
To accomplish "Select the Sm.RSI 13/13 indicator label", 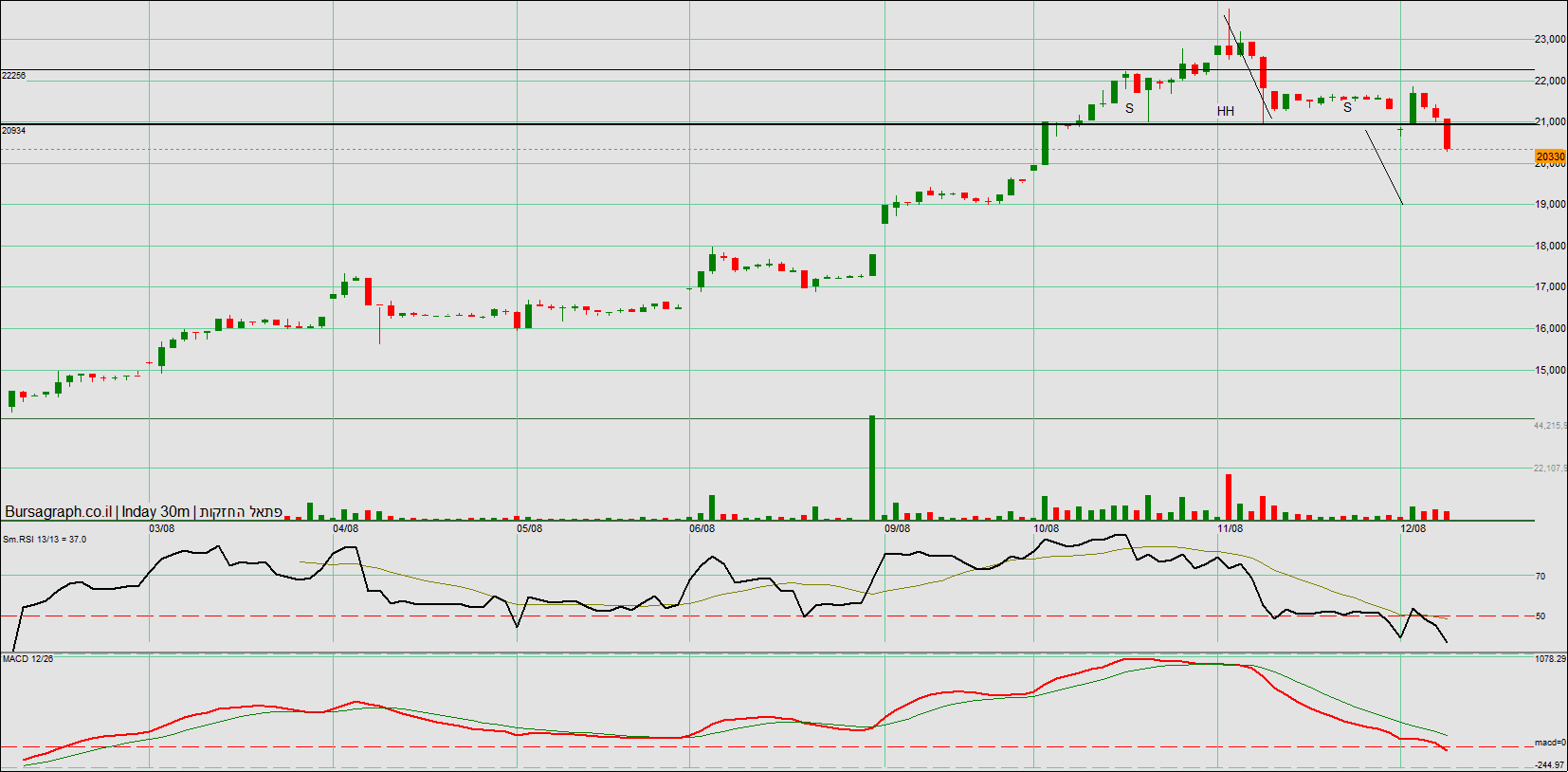I will click(45, 540).
